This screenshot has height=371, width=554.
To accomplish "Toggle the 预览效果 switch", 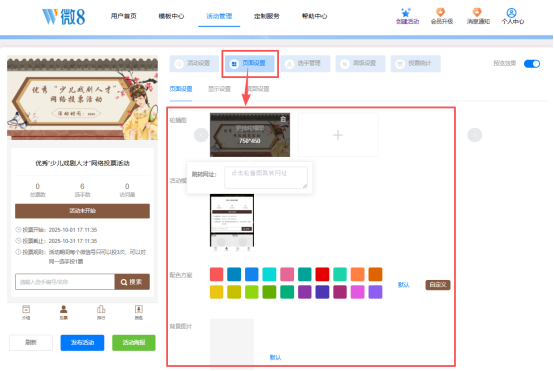I will click(x=532, y=64).
